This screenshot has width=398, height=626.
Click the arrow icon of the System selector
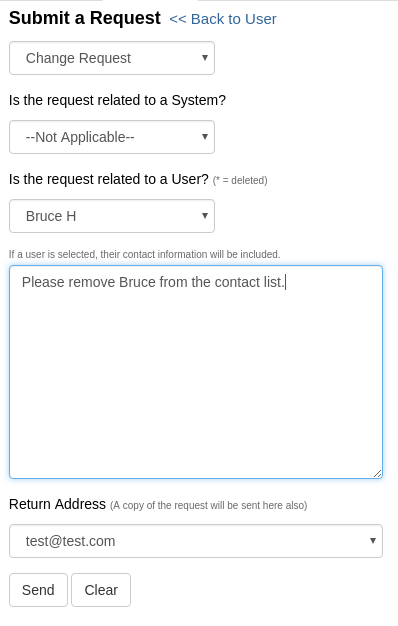tap(205, 137)
